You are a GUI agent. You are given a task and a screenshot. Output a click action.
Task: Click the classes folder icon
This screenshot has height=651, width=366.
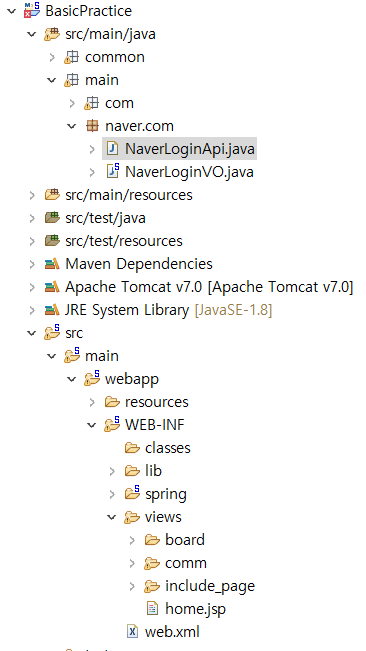[132, 448]
